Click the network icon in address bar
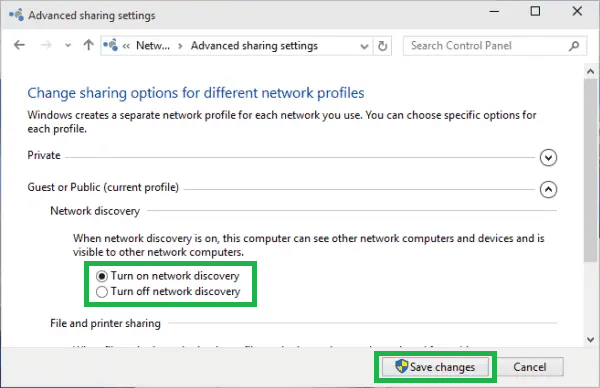 [x=111, y=46]
